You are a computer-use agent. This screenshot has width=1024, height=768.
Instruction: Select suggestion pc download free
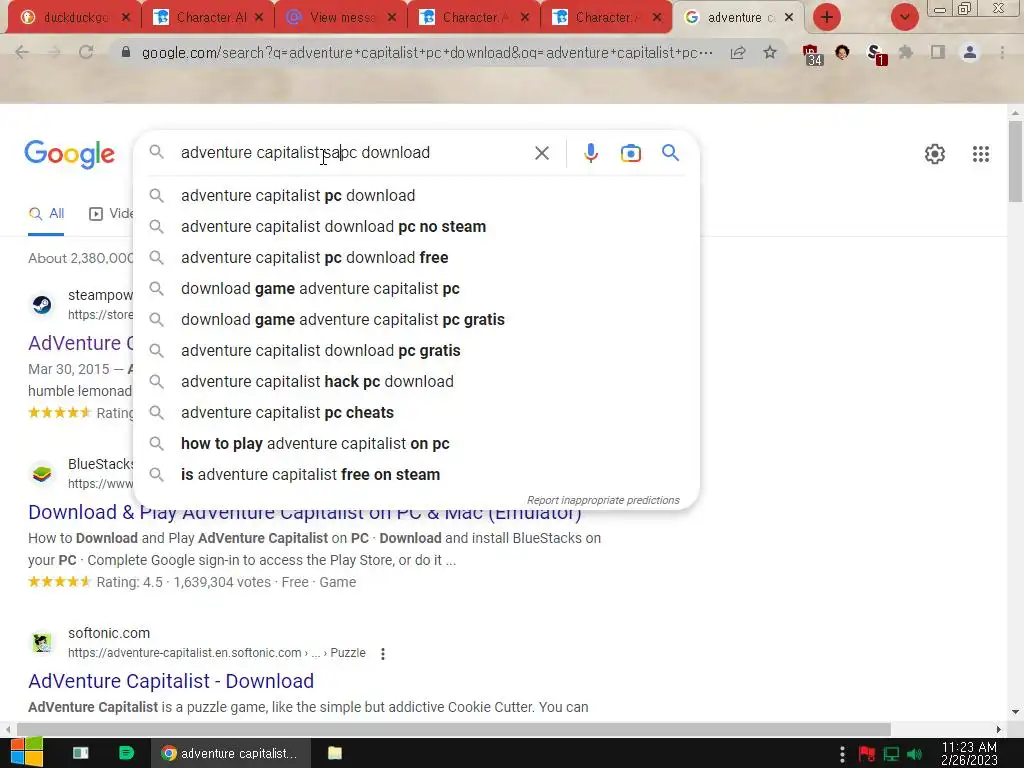point(416,257)
